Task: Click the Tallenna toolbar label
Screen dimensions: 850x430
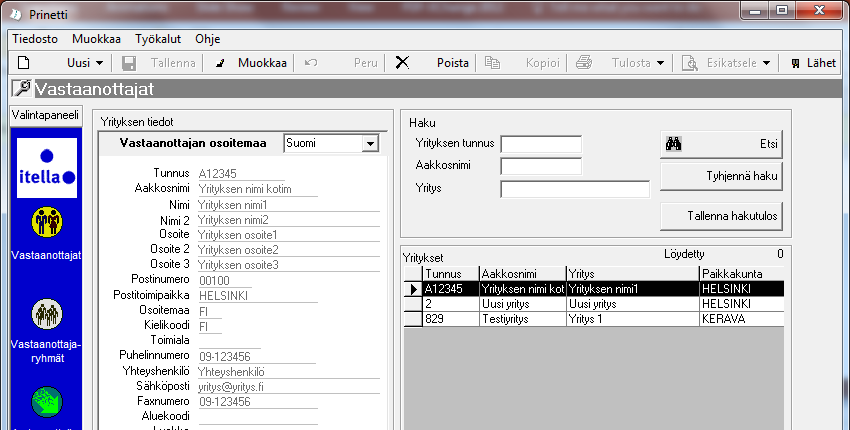Action: 173,63
